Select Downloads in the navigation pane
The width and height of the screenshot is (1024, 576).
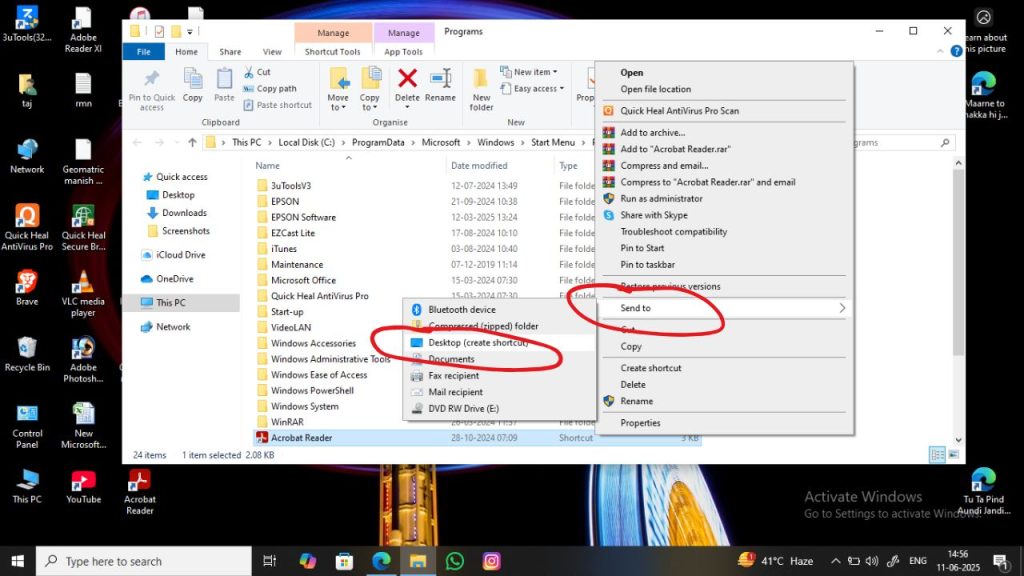tap(184, 213)
